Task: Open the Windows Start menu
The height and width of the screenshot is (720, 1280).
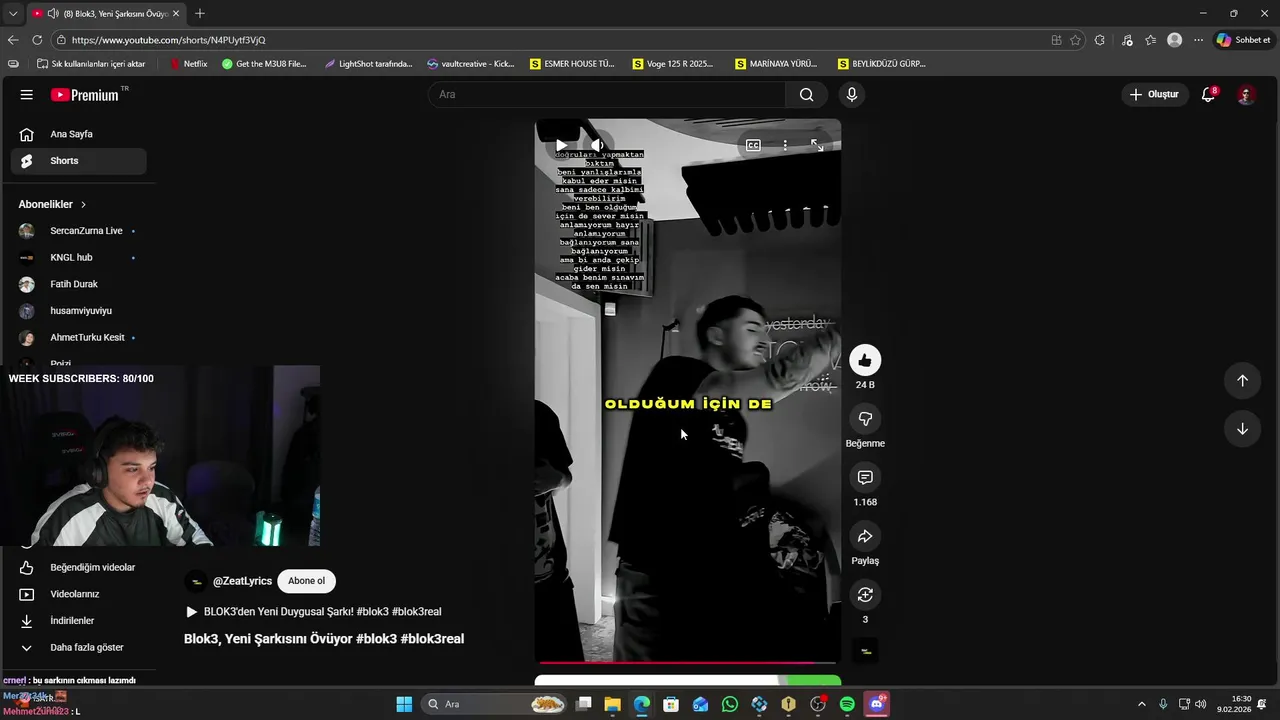Action: coord(404,704)
